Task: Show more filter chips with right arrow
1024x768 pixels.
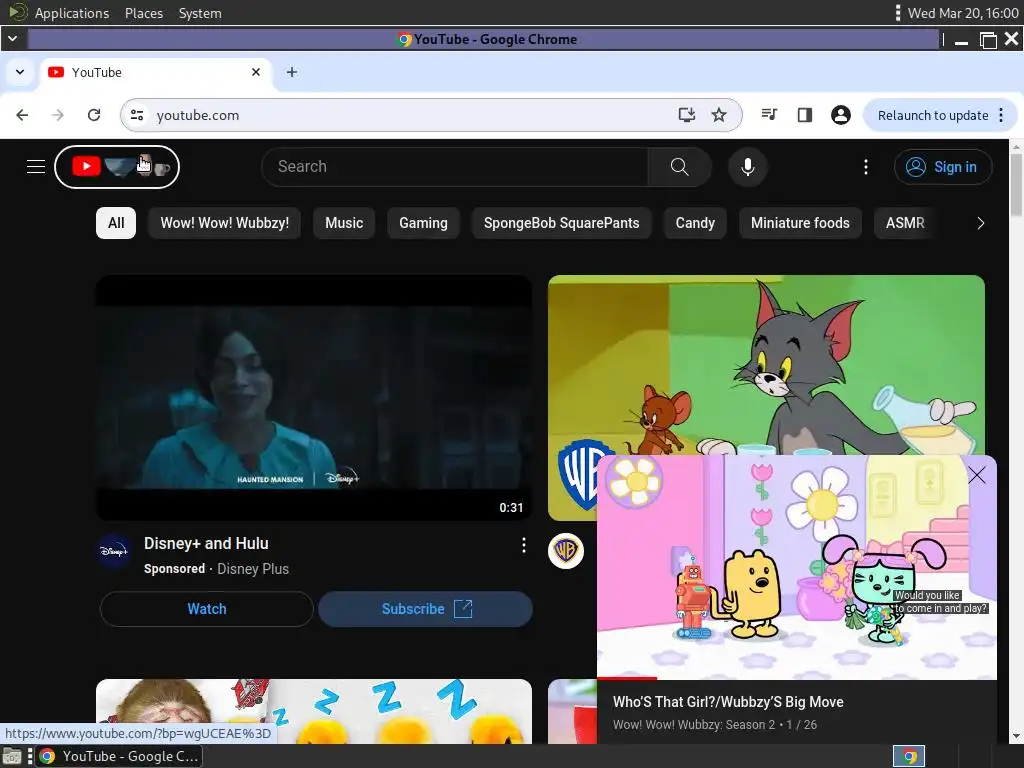Action: (980, 223)
